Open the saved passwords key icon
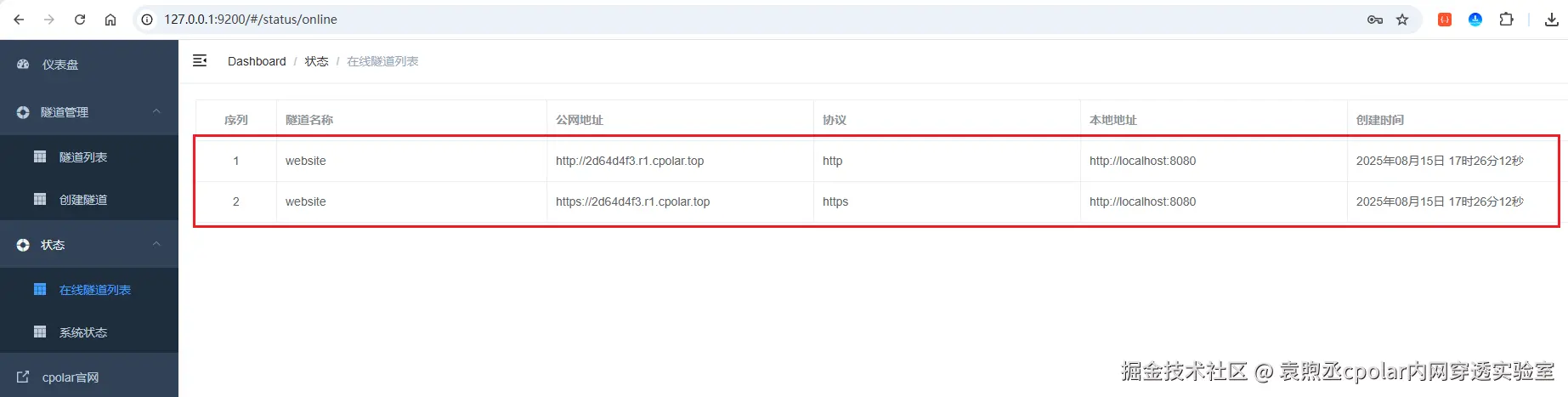 [1374, 20]
